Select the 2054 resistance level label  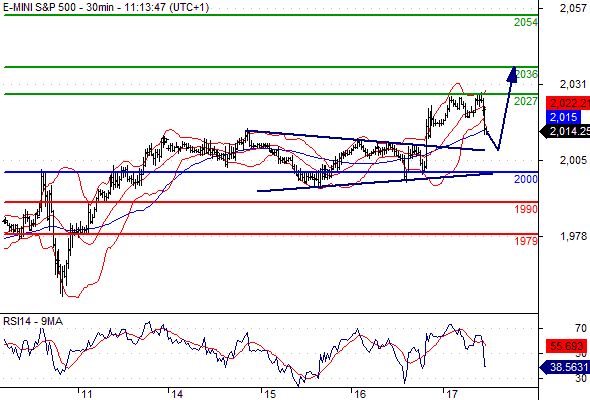coord(526,22)
